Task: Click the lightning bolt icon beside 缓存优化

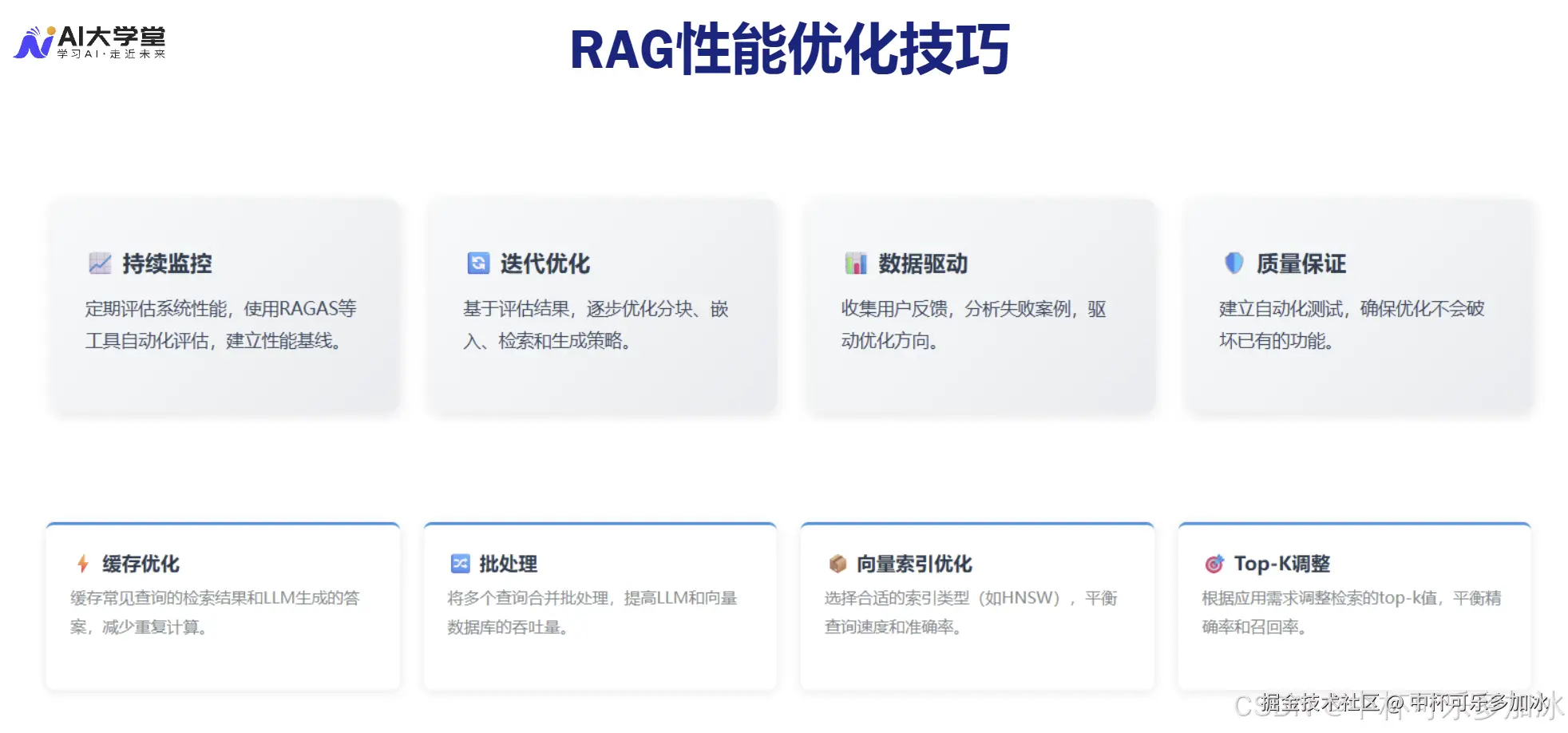Action: [82, 564]
